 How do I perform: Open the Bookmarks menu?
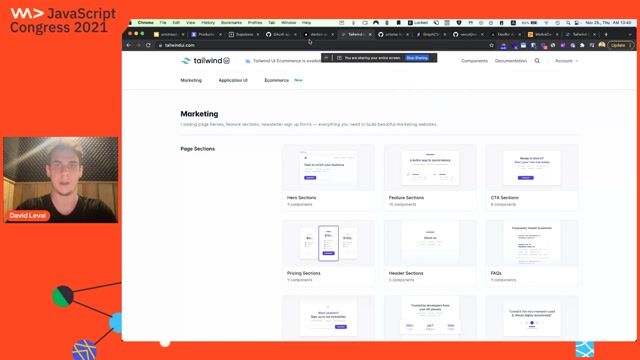pyautogui.click(x=231, y=23)
